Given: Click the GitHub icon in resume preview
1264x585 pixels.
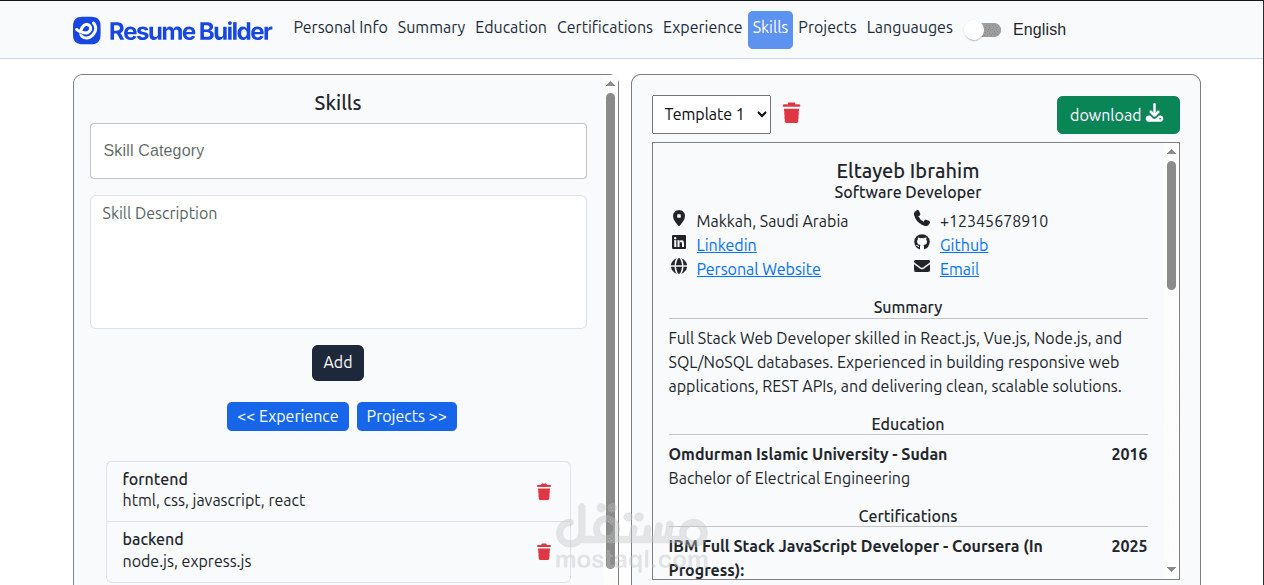Looking at the screenshot, I should pyautogui.click(x=922, y=243).
